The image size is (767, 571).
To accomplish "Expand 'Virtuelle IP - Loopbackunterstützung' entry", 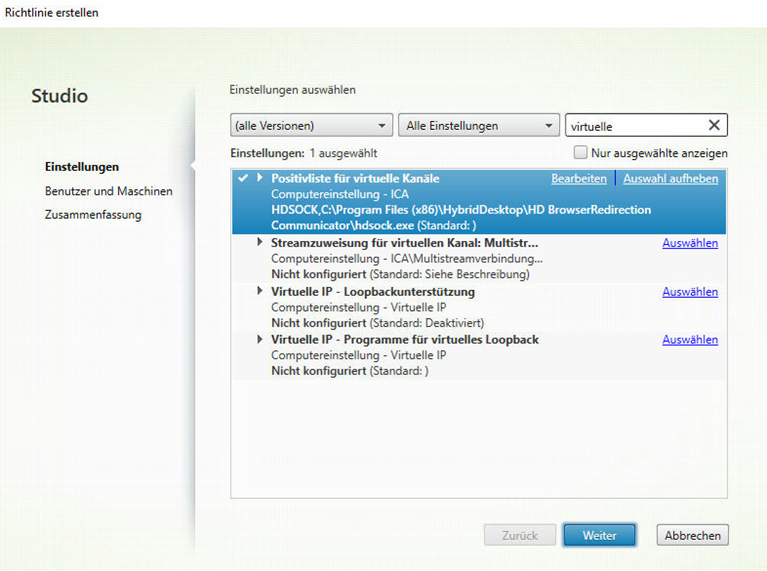I will click(x=261, y=291).
